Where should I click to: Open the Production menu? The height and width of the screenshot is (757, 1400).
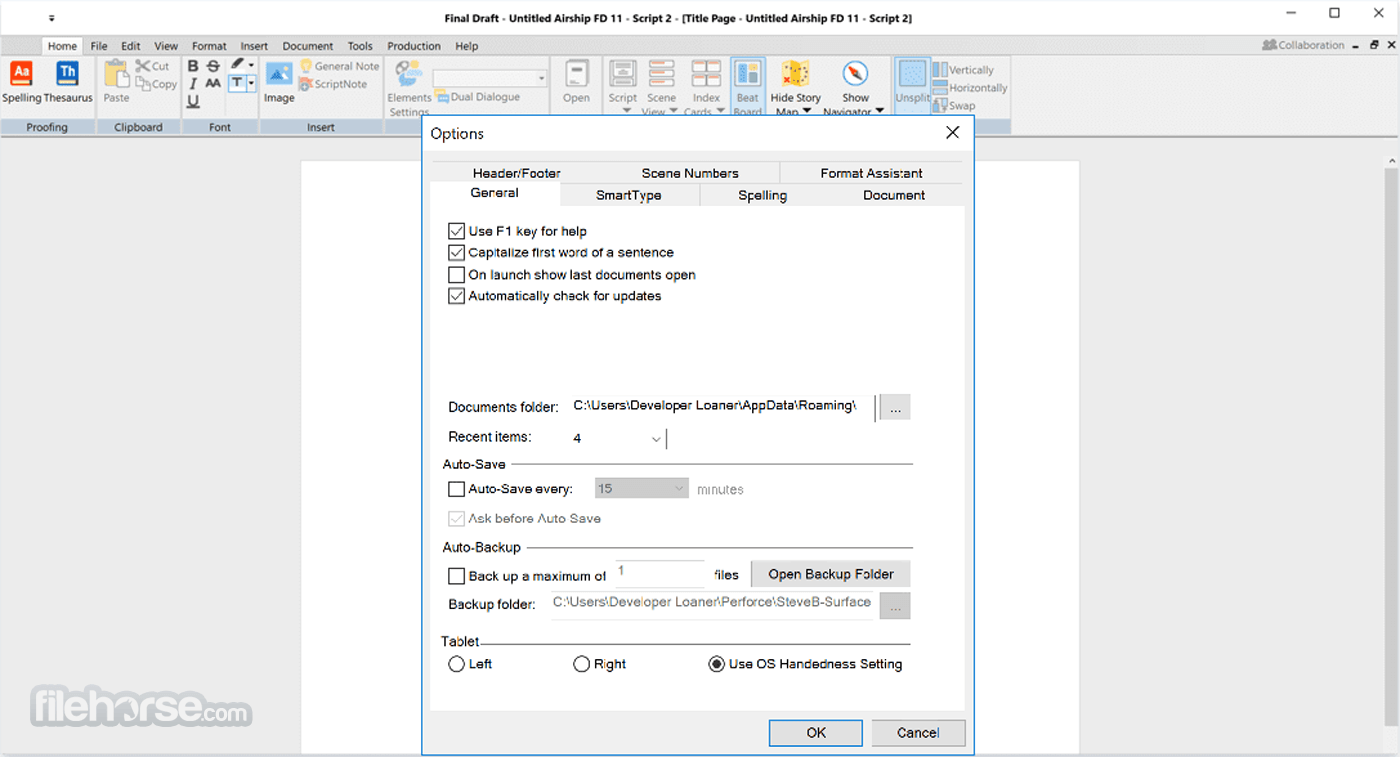(x=414, y=46)
